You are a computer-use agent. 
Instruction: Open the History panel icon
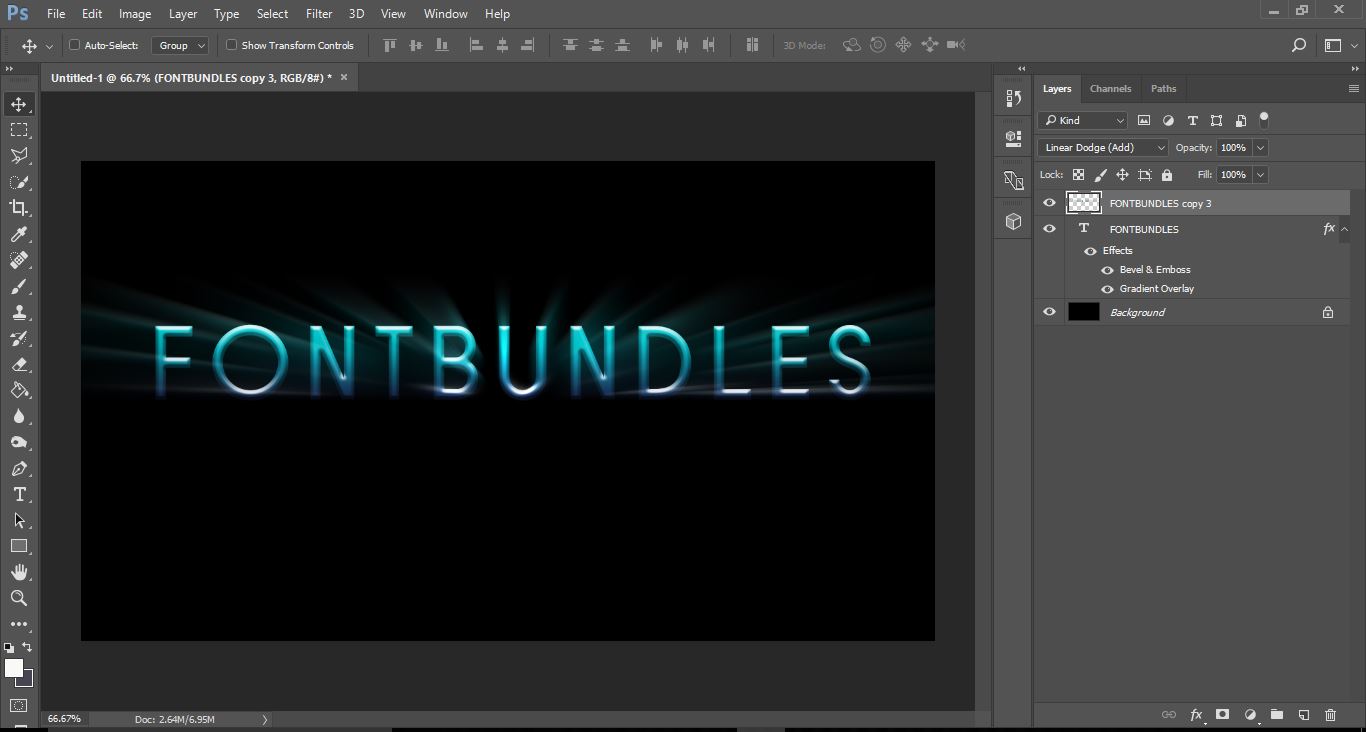(x=1013, y=98)
